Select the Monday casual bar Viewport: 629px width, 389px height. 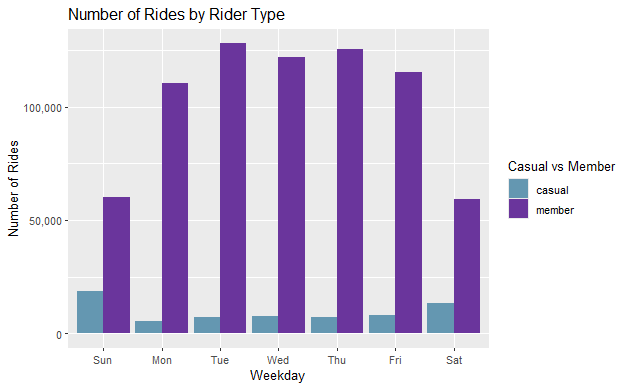click(148, 327)
